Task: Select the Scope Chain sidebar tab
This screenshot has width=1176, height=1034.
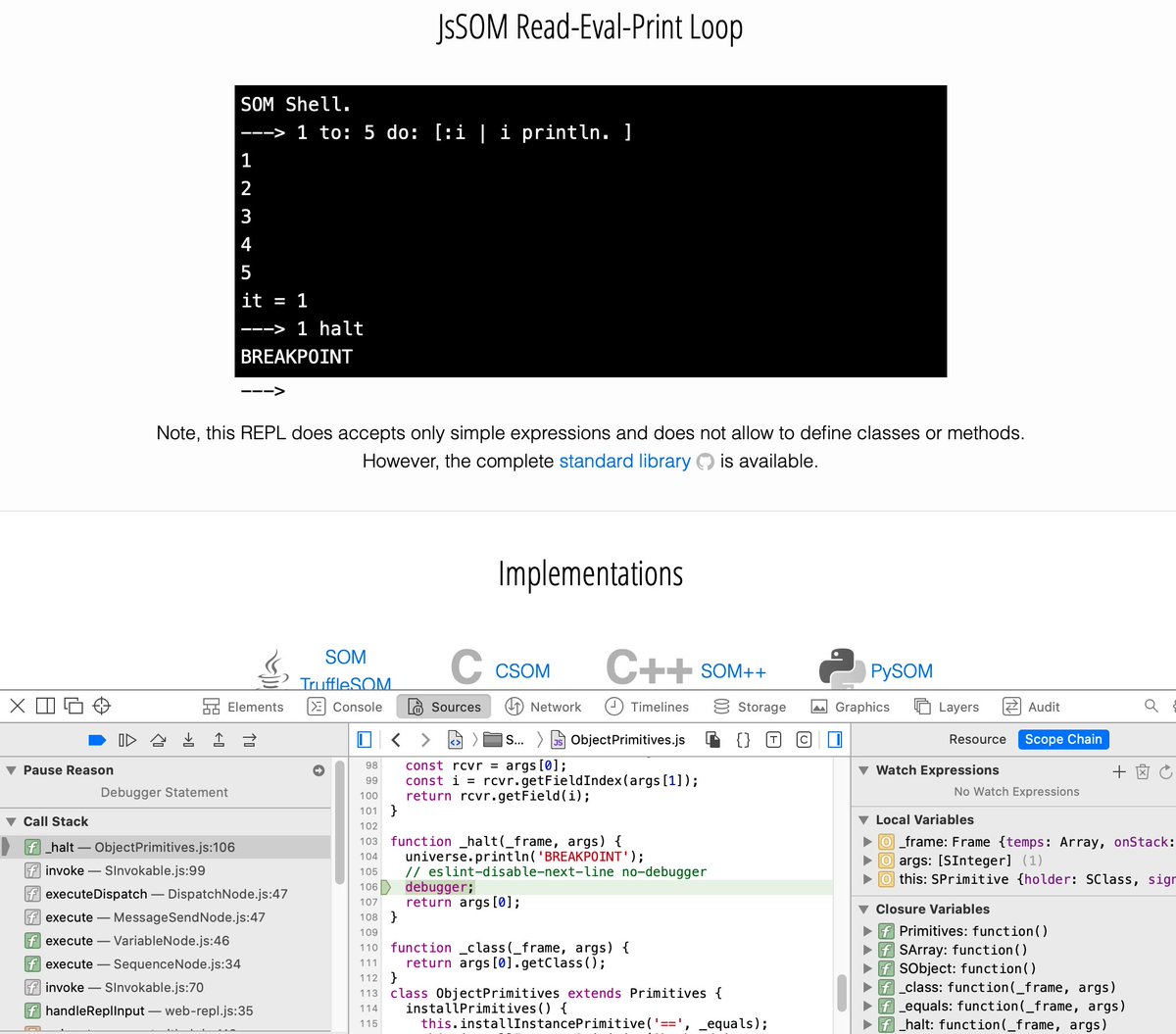Action: [x=1063, y=739]
